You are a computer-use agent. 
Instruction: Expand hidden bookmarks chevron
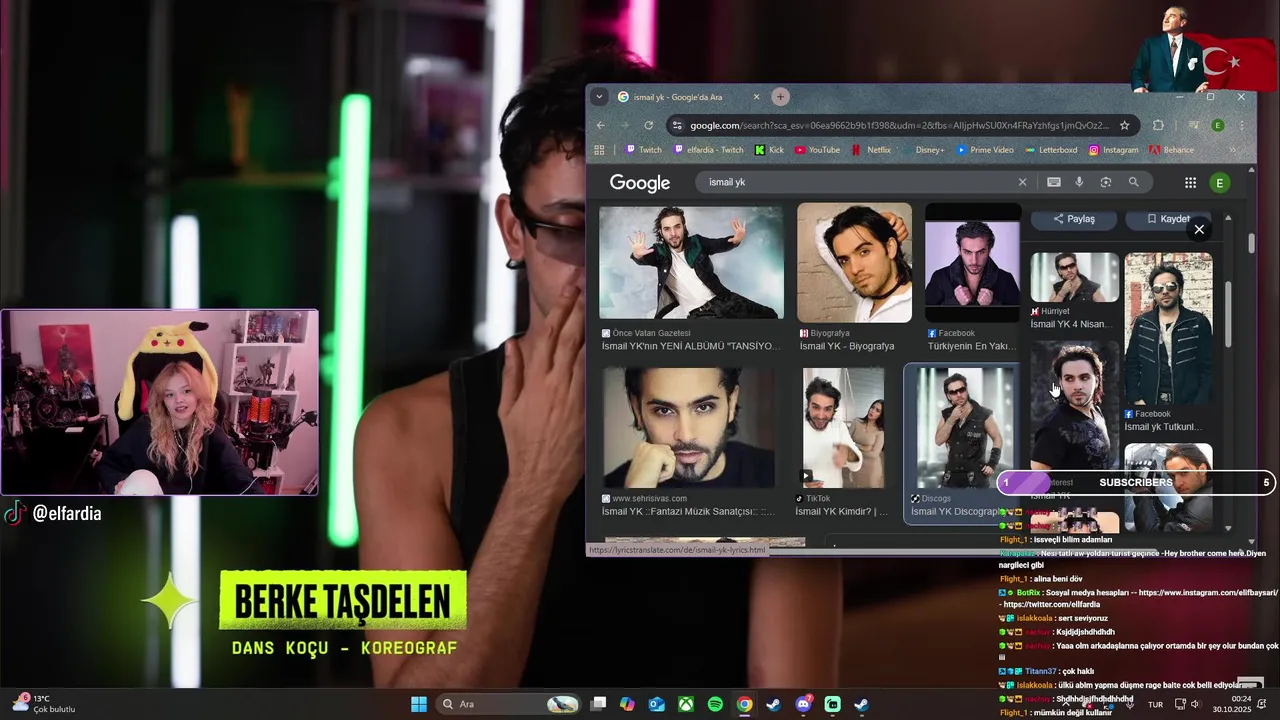[x=1232, y=150]
